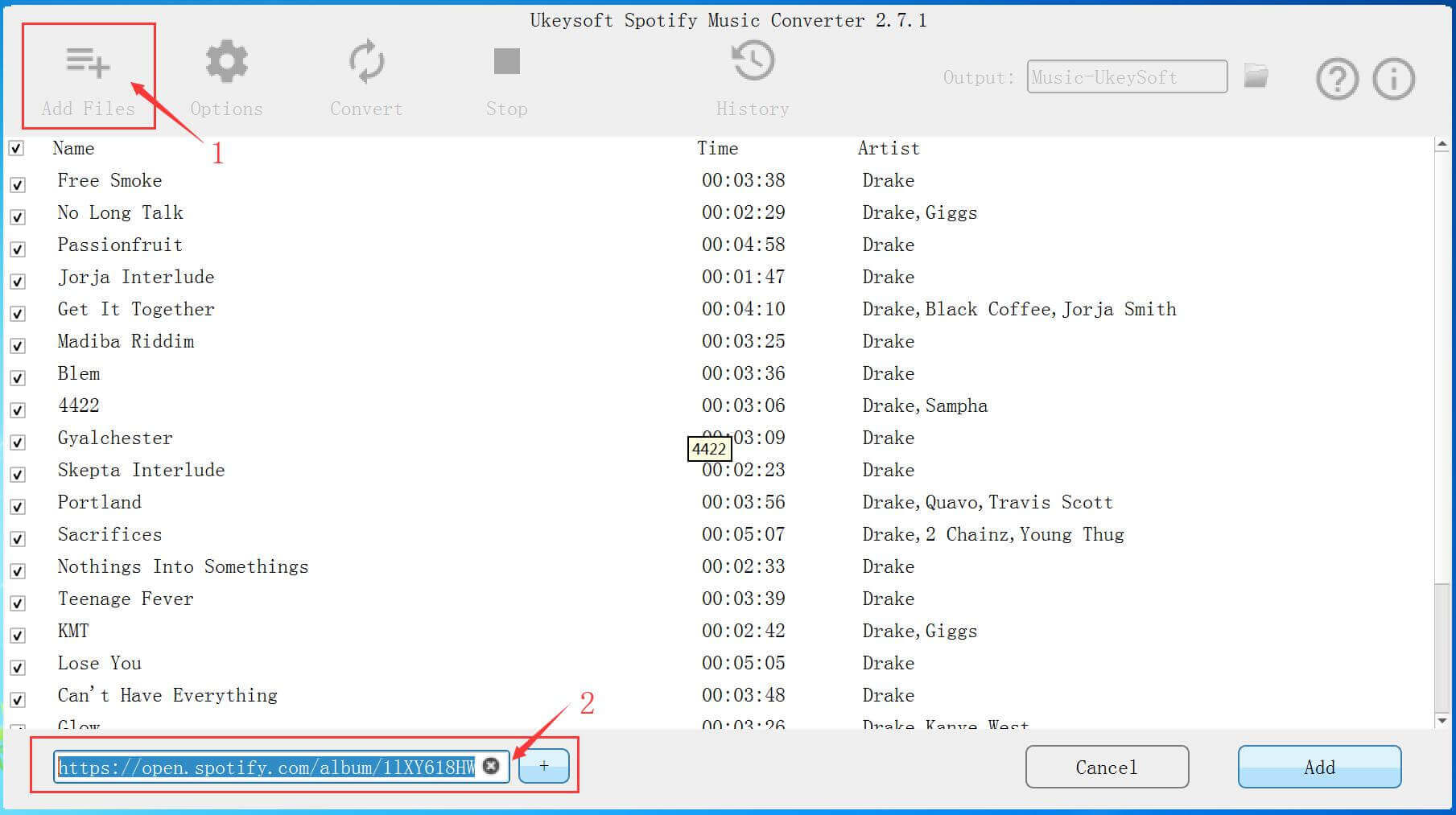1456x815 pixels.
Task: Click artist Drake, Sampha
Action: pos(925,405)
